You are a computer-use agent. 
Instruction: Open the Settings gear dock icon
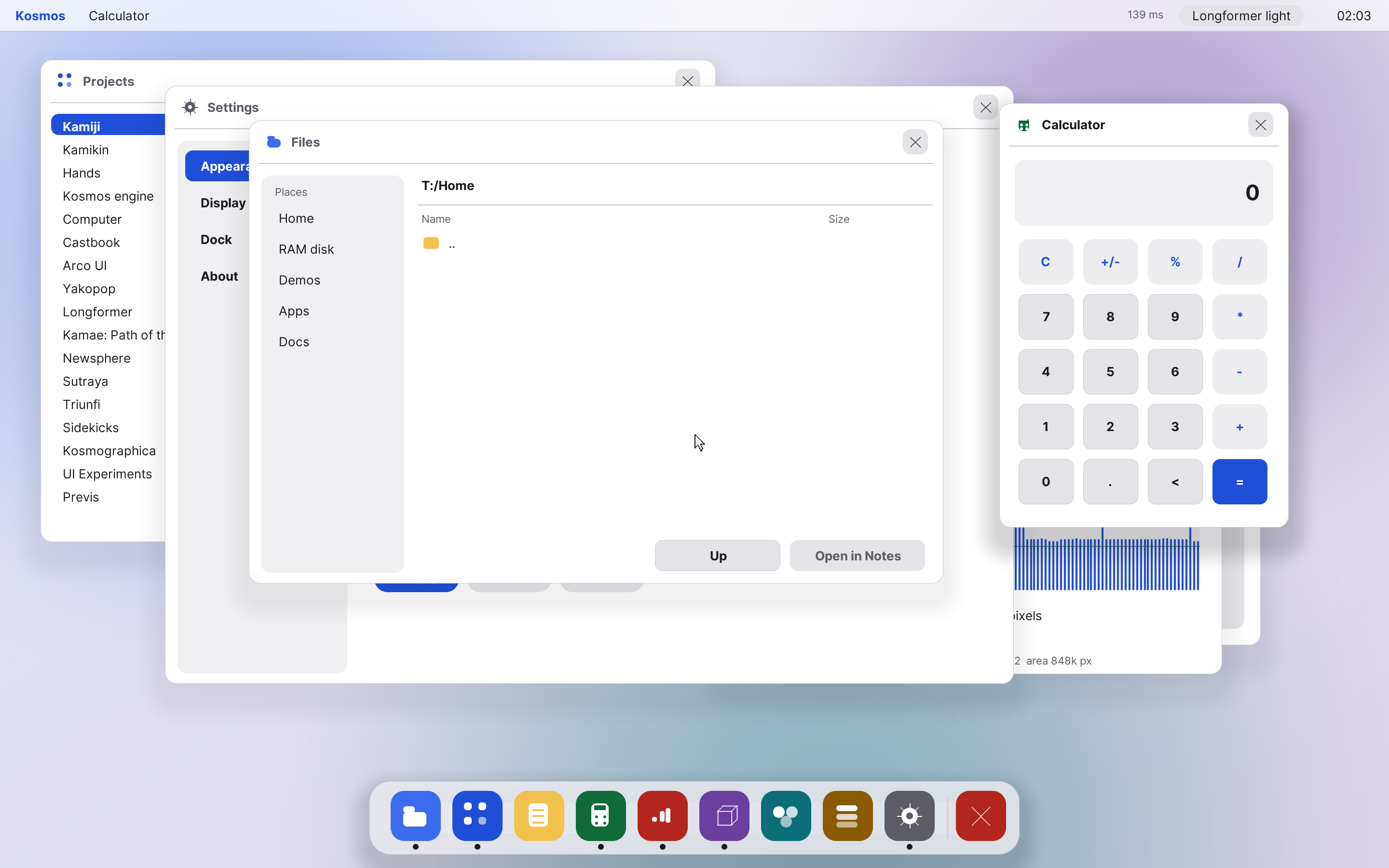point(909,815)
